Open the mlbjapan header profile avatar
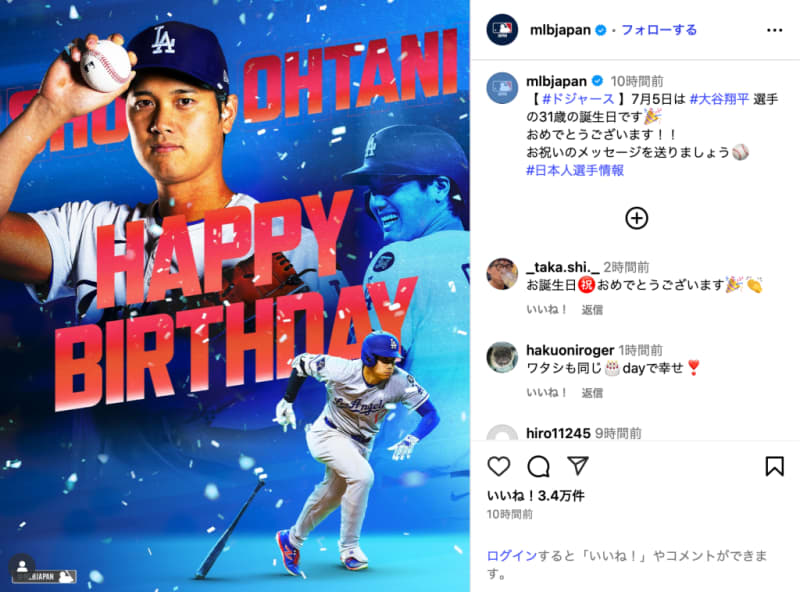 point(502,30)
